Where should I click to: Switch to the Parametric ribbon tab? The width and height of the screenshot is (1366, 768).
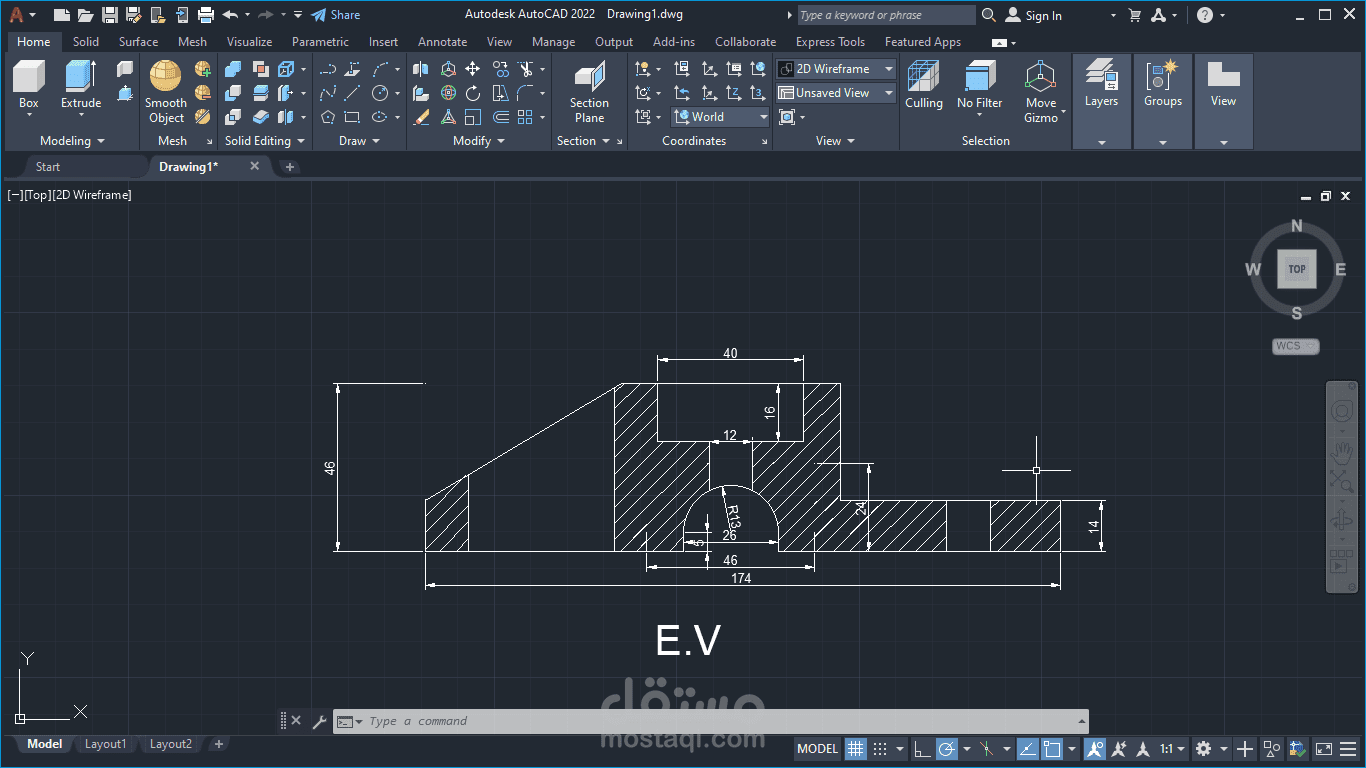pyautogui.click(x=320, y=41)
